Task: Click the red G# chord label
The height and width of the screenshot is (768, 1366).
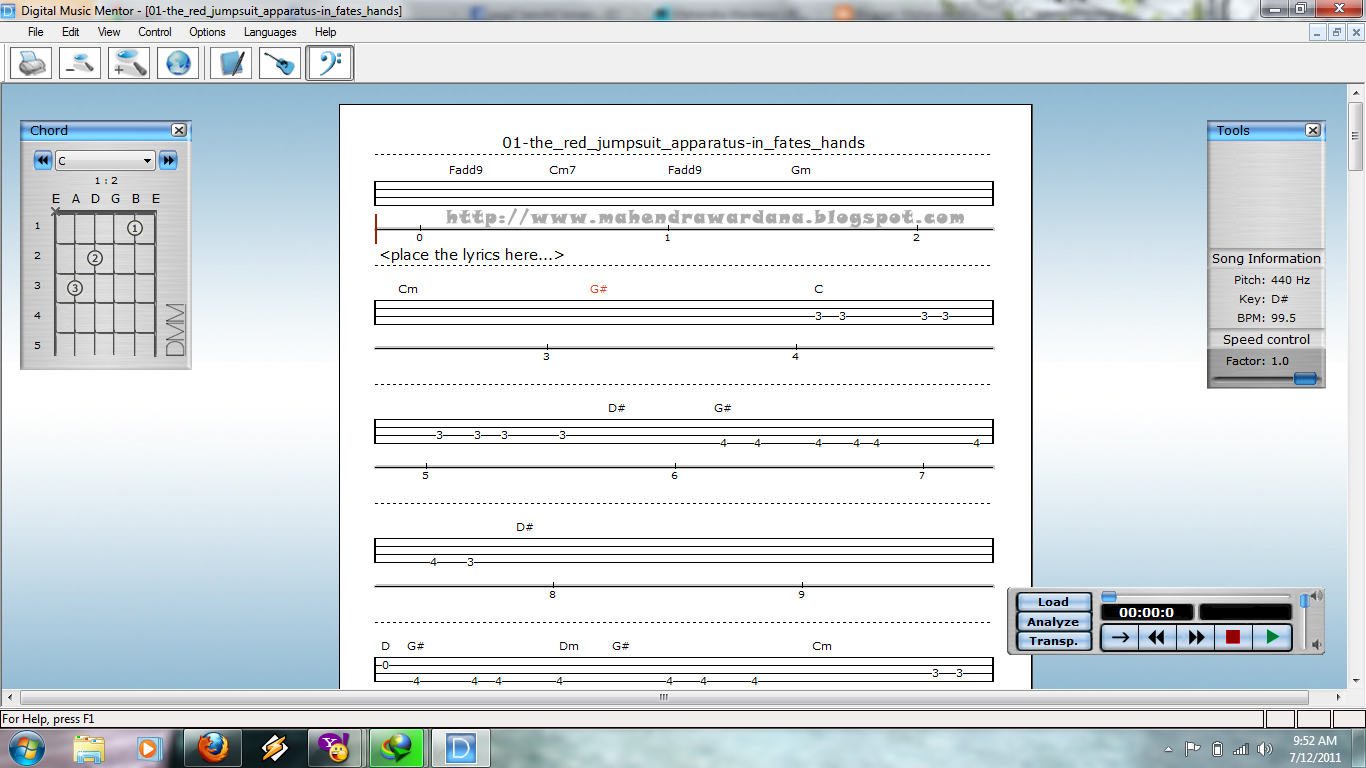Action: click(x=599, y=289)
